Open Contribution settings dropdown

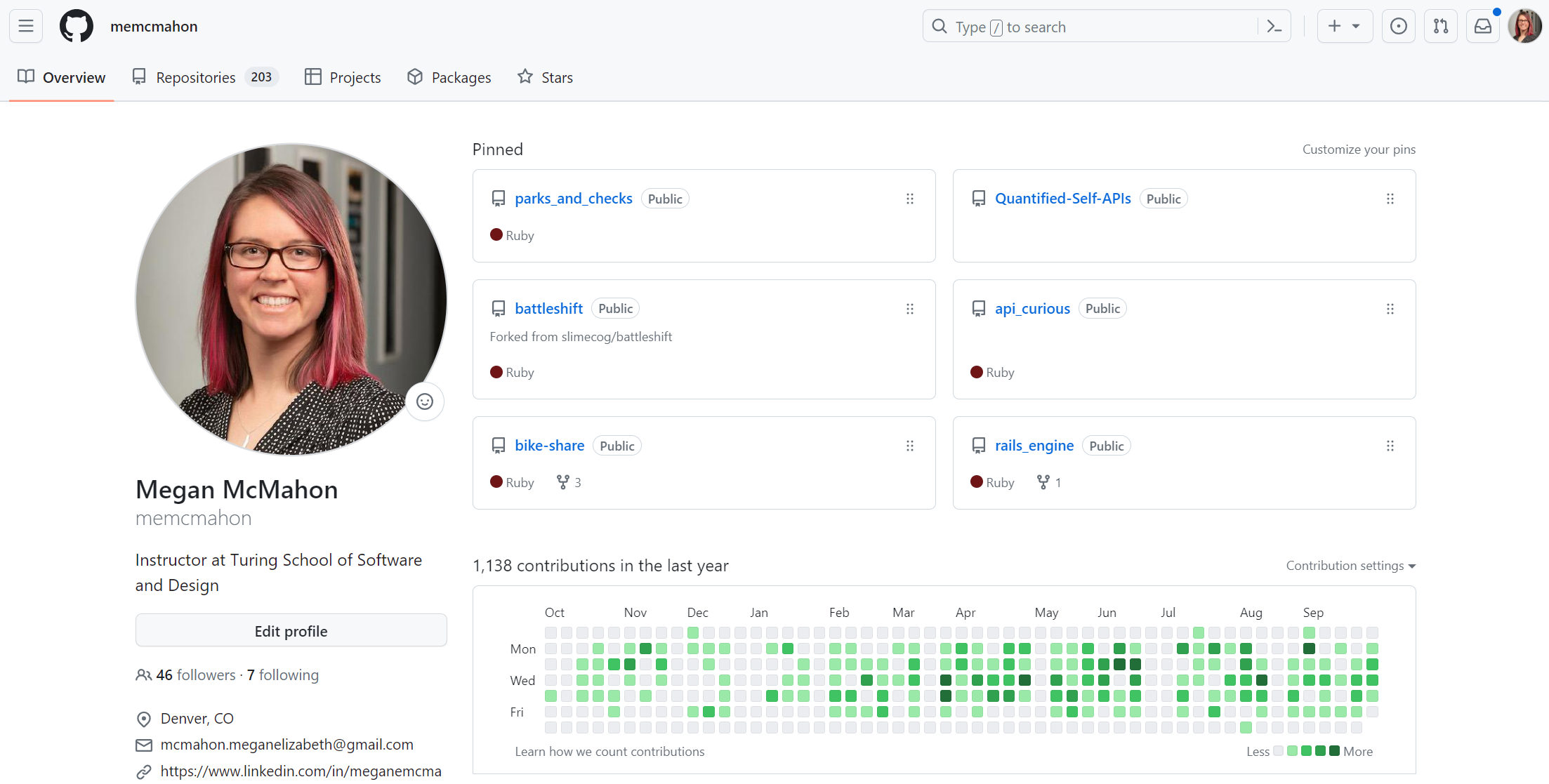coord(1352,565)
